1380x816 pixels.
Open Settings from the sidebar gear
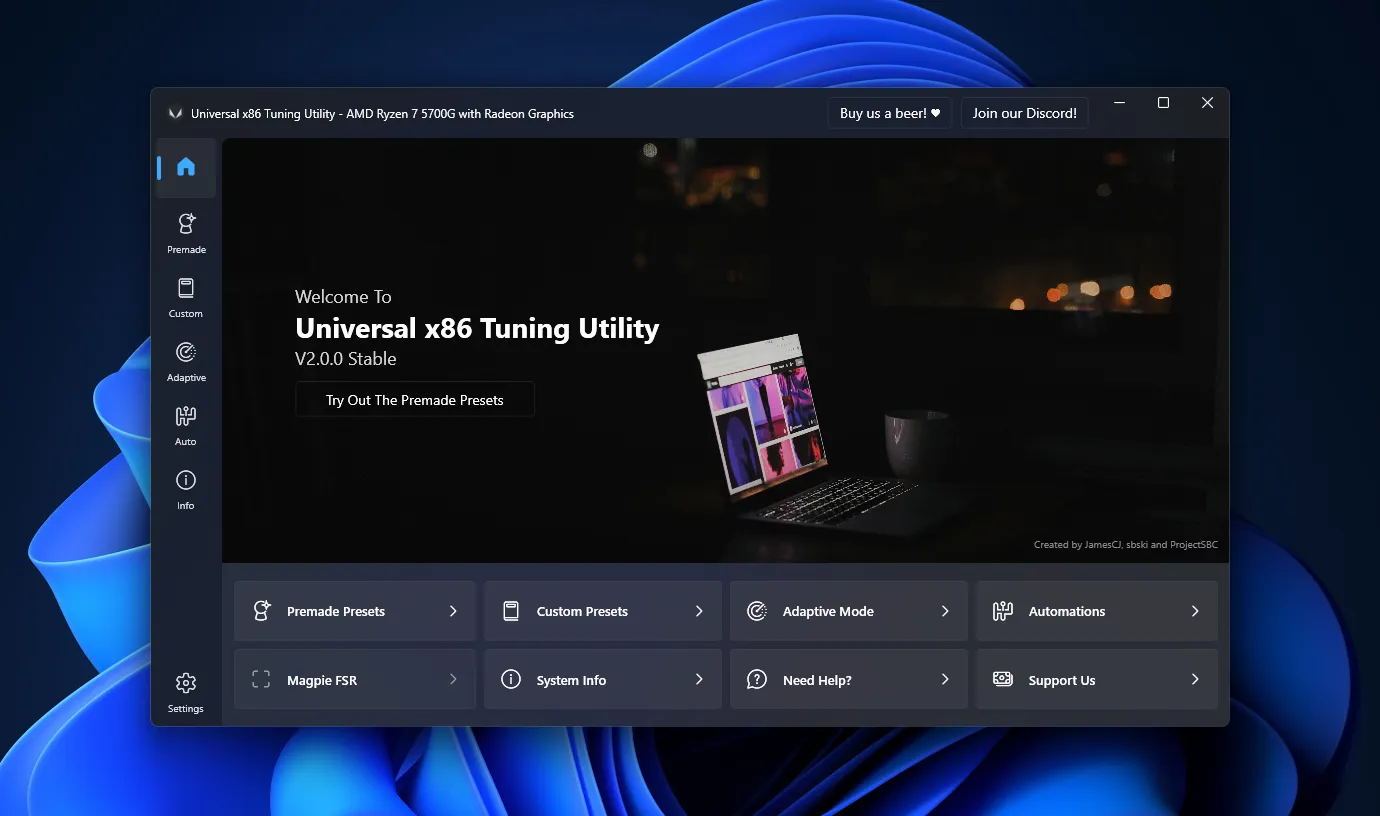pos(186,692)
